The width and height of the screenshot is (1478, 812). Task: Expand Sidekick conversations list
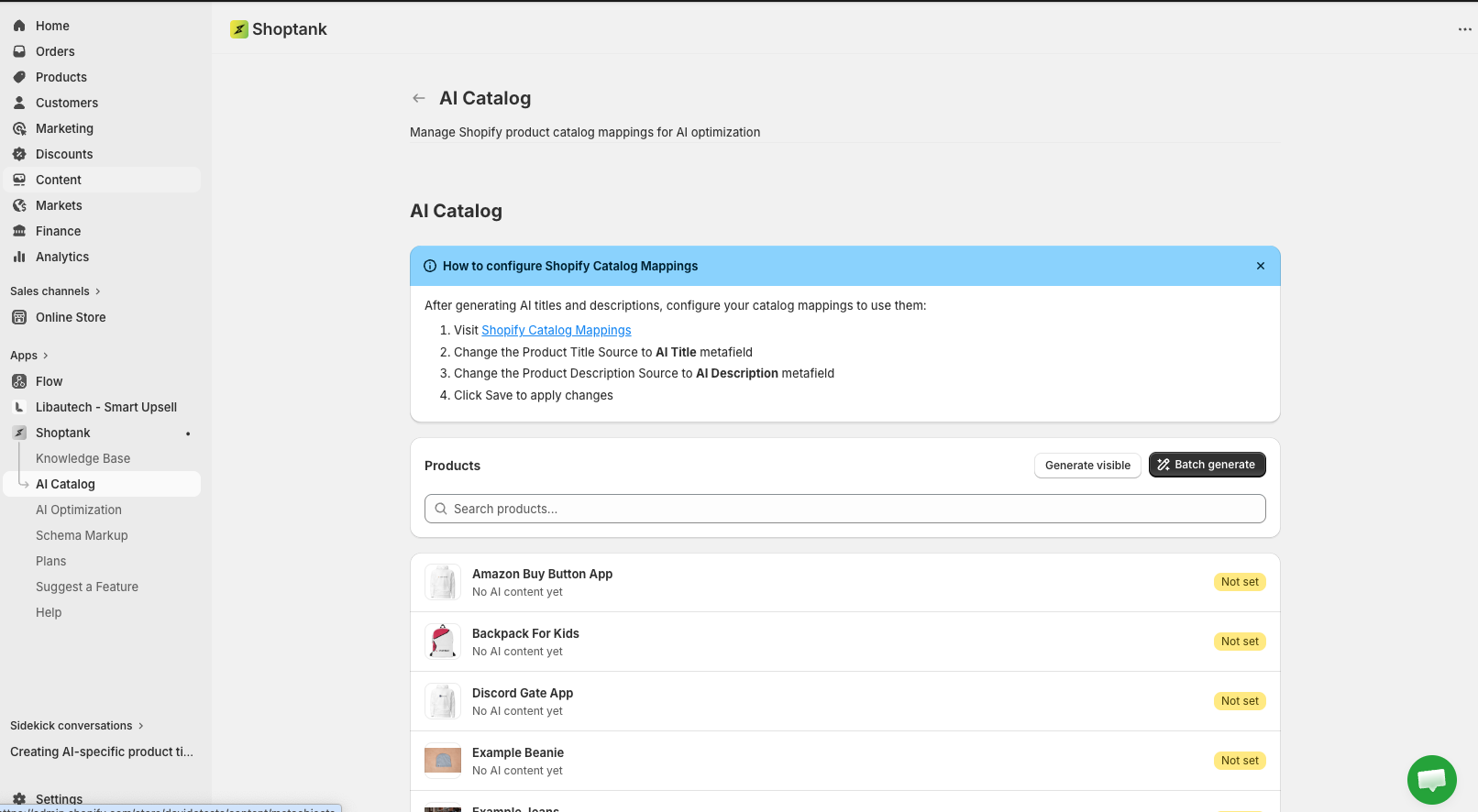[140, 726]
